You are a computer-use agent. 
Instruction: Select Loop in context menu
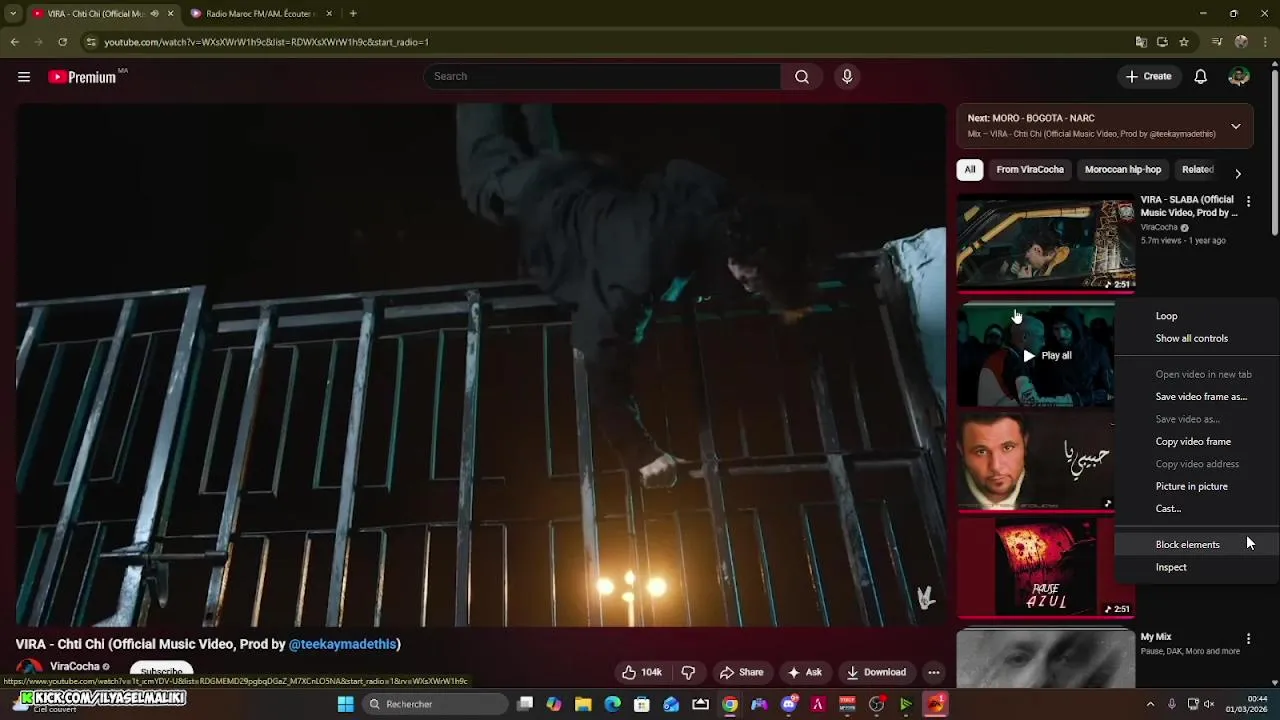tap(1198, 316)
